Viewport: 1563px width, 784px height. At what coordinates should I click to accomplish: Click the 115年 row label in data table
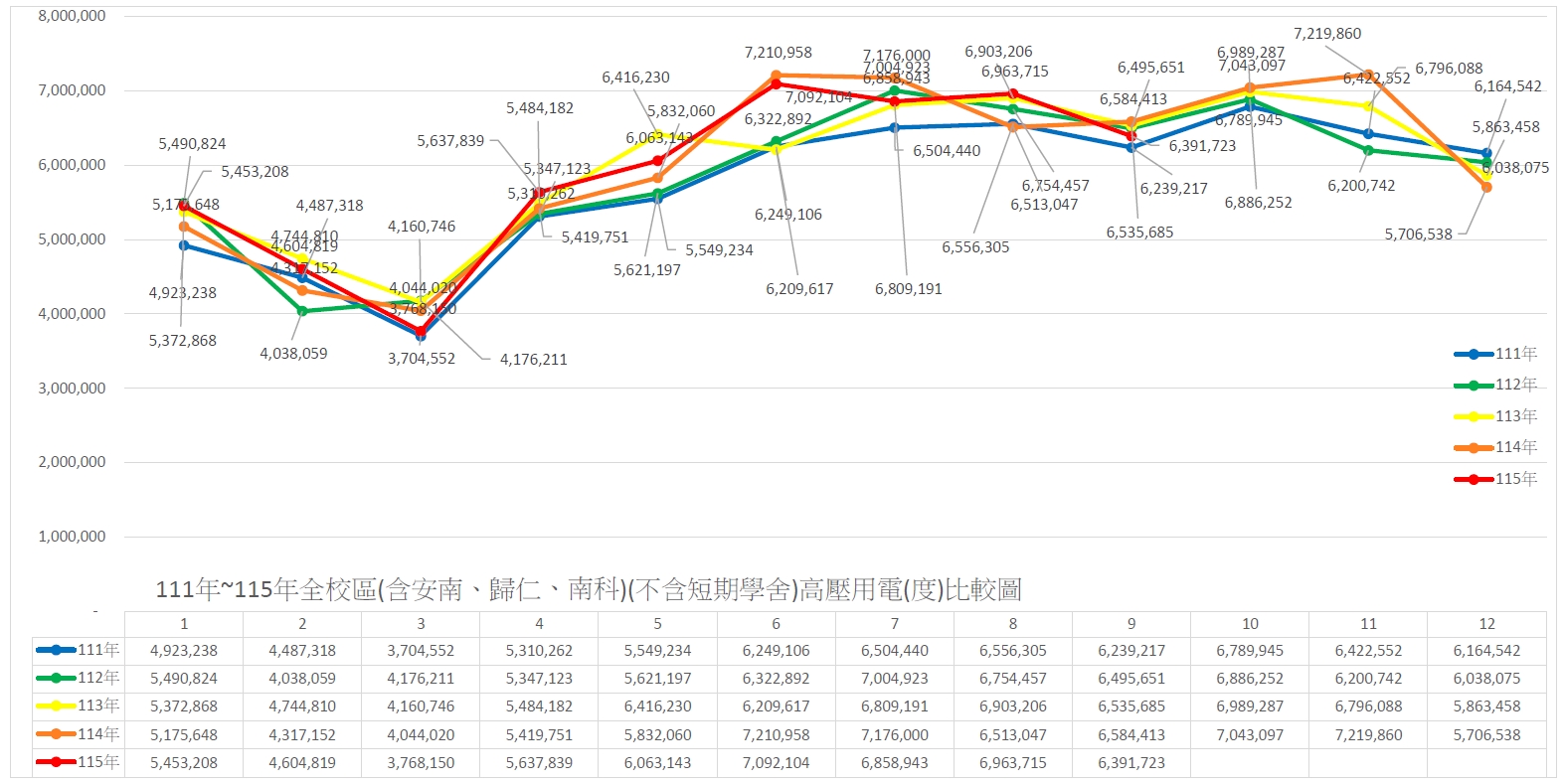pos(79,762)
